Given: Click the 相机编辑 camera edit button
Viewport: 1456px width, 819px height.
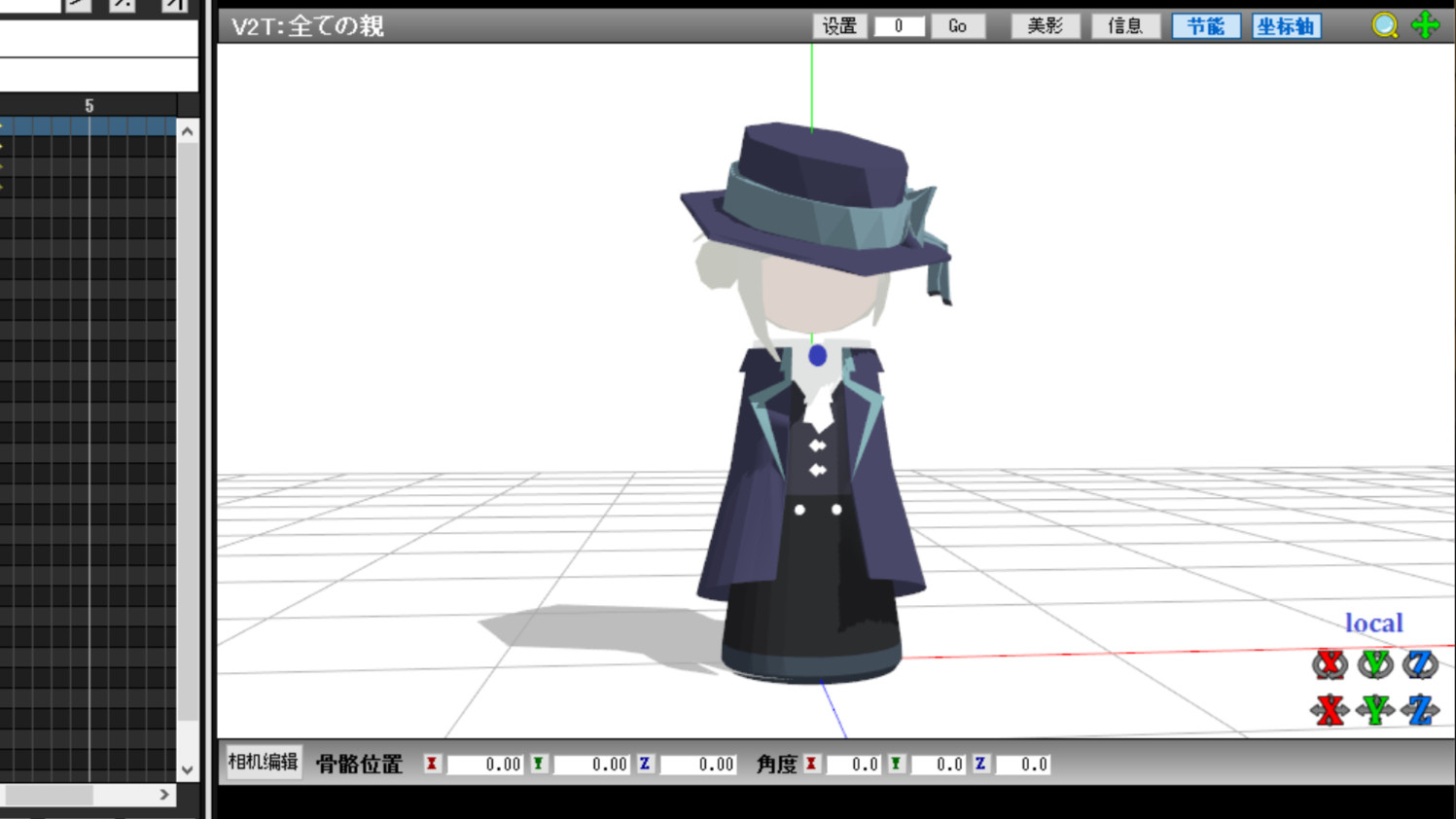Looking at the screenshot, I should click(x=263, y=763).
